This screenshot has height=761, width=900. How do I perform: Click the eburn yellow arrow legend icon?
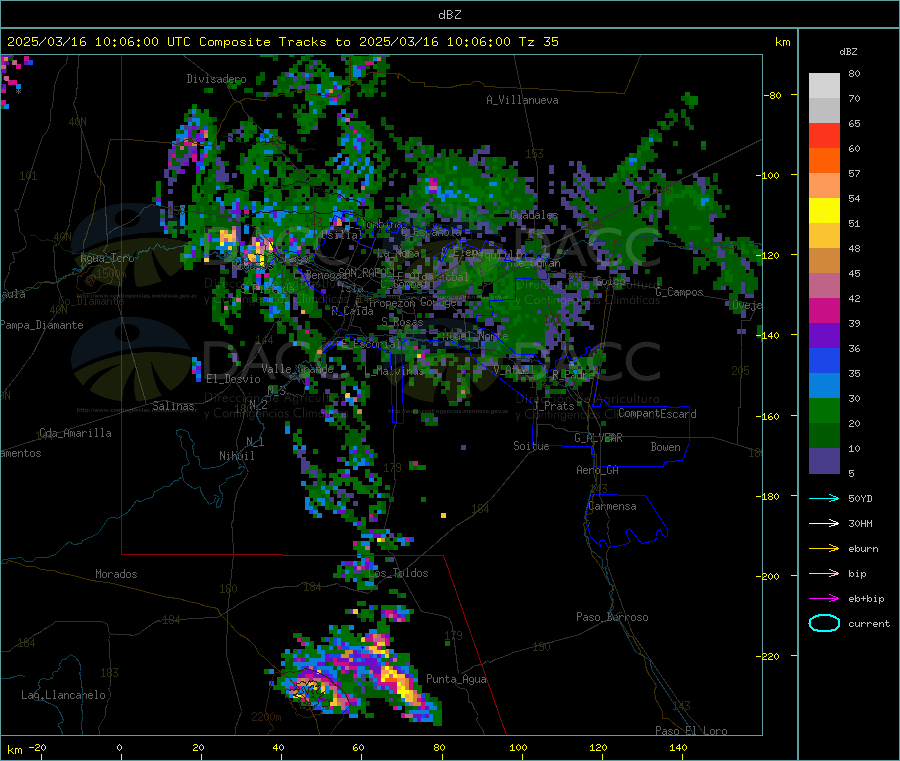coord(824,549)
